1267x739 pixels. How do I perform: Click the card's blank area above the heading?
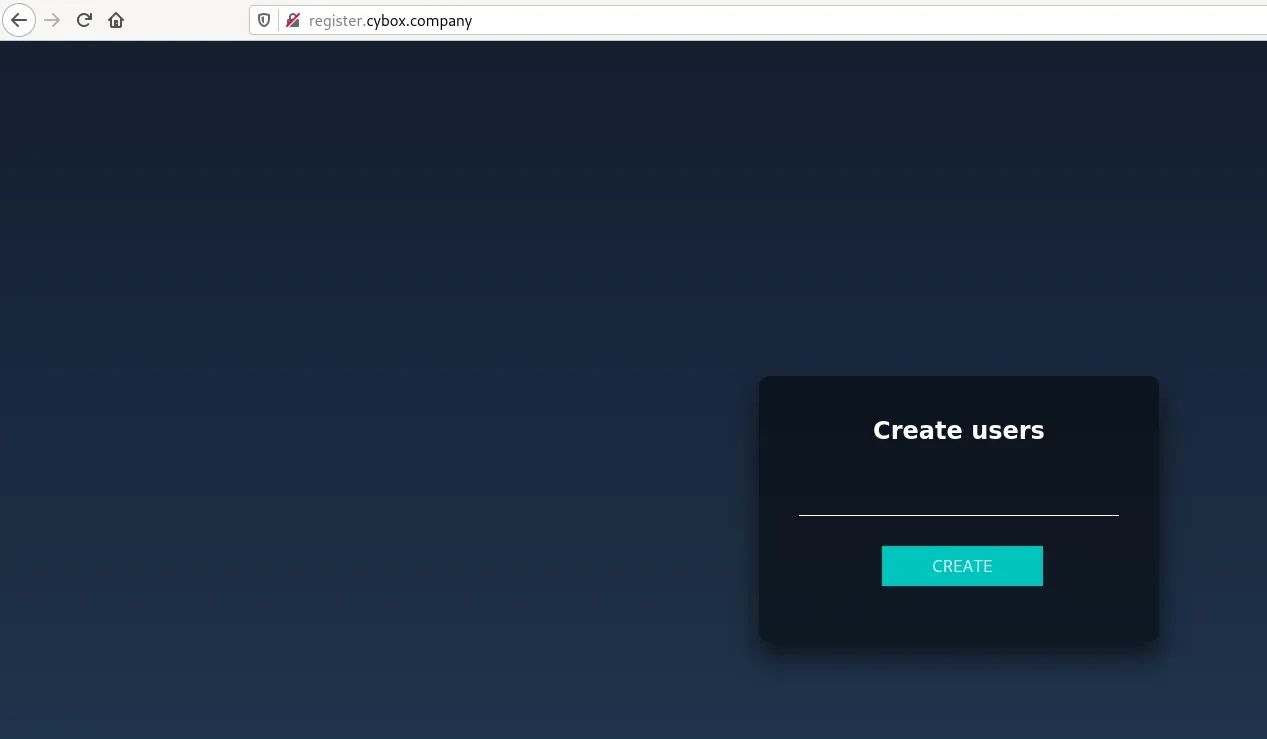pos(958,394)
